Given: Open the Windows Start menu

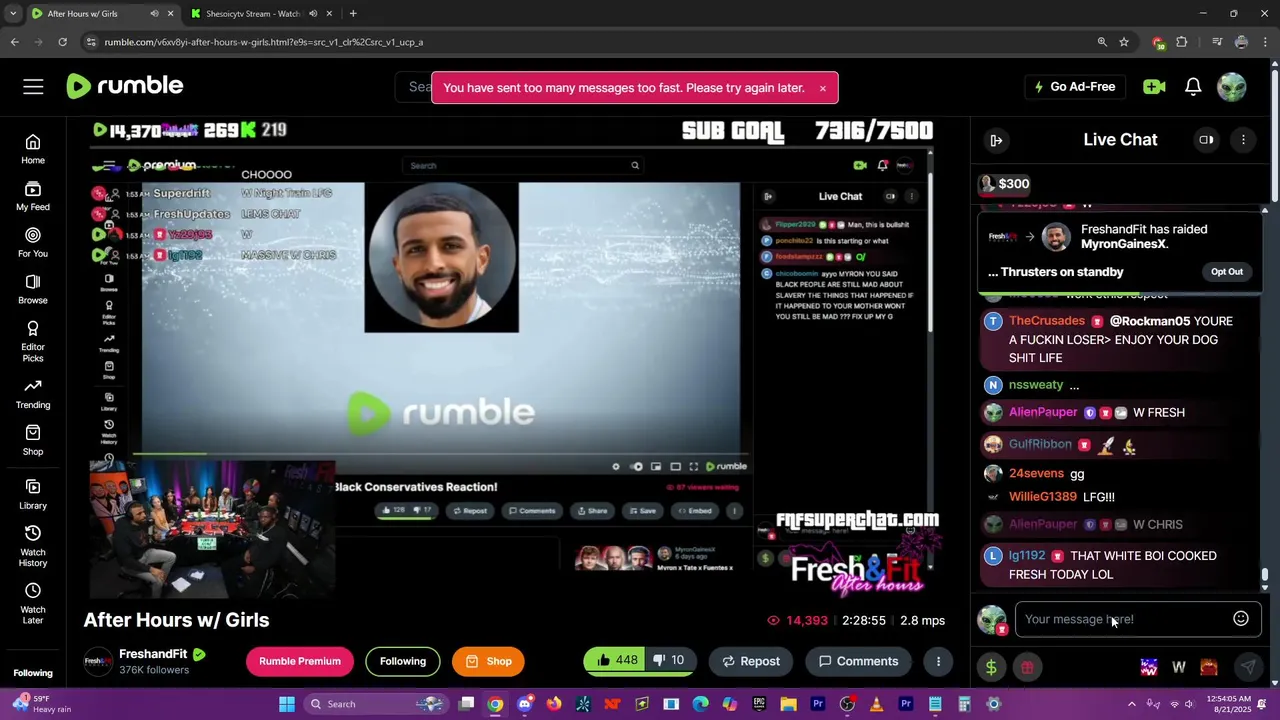Looking at the screenshot, I should pyautogui.click(x=287, y=704).
